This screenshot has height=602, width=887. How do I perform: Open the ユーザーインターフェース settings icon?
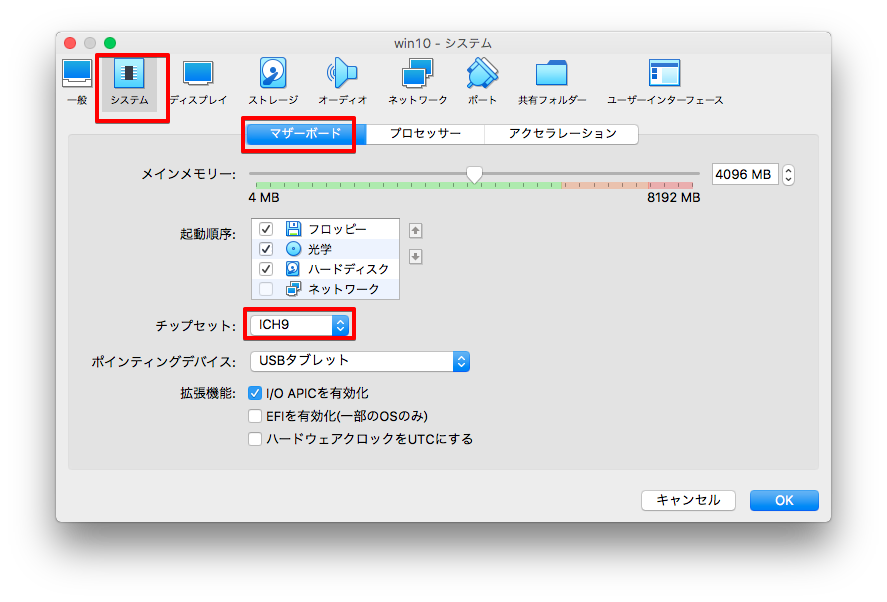click(x=665, y=83)
